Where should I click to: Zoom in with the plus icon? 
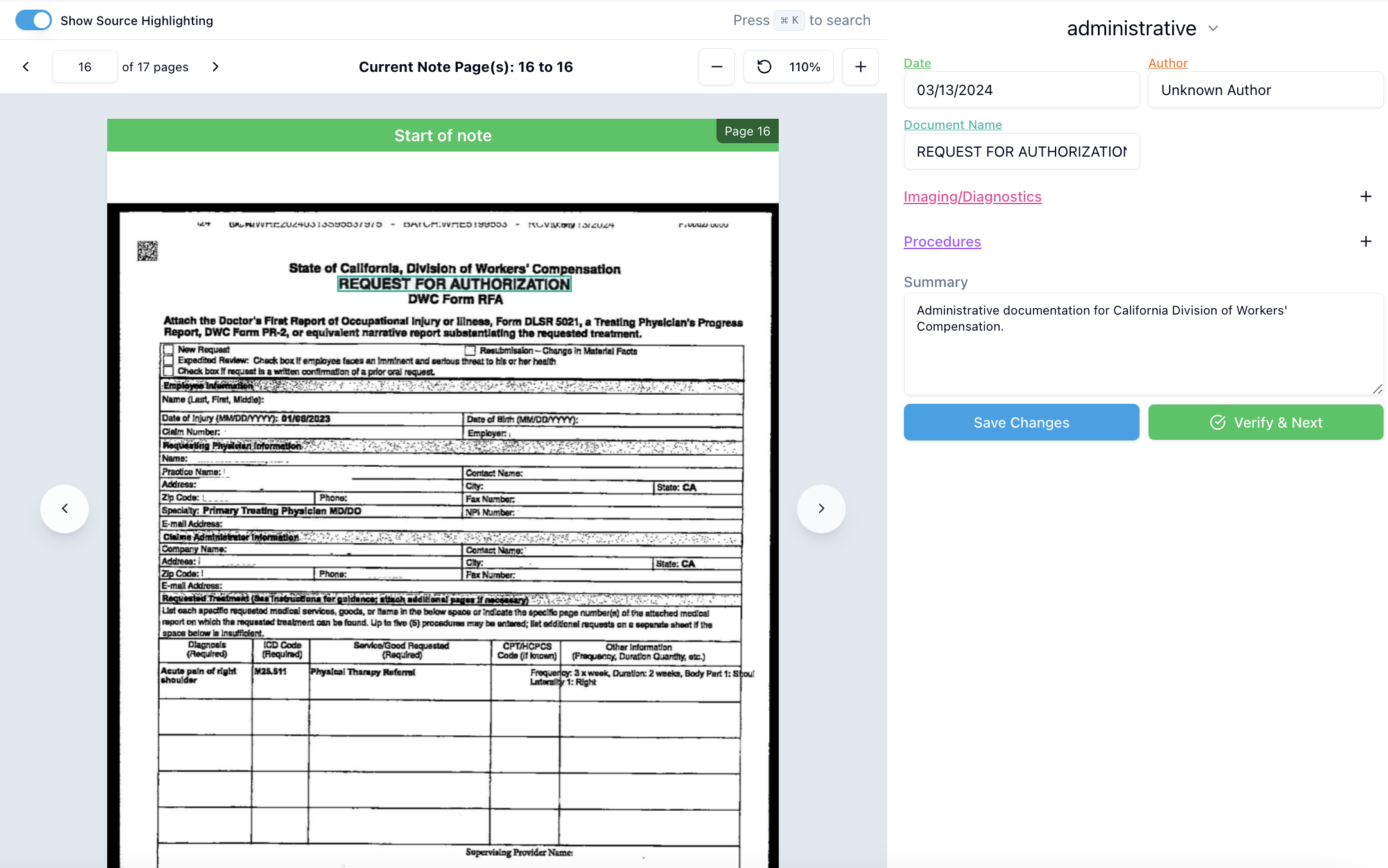860,67
